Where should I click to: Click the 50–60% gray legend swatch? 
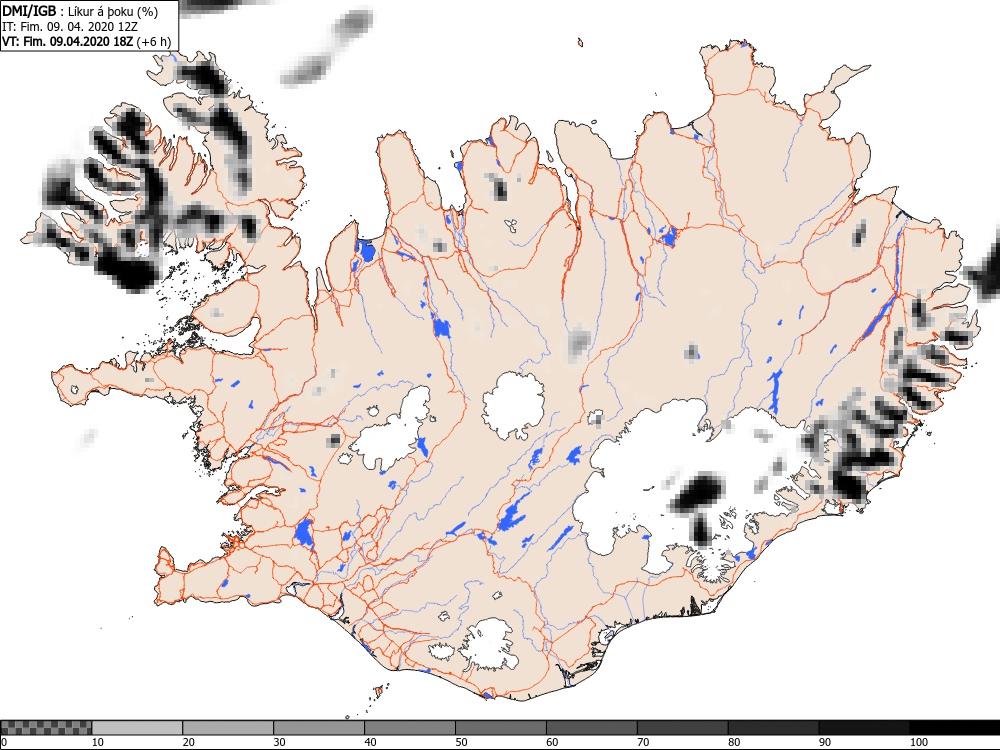[x=501, y=728]
